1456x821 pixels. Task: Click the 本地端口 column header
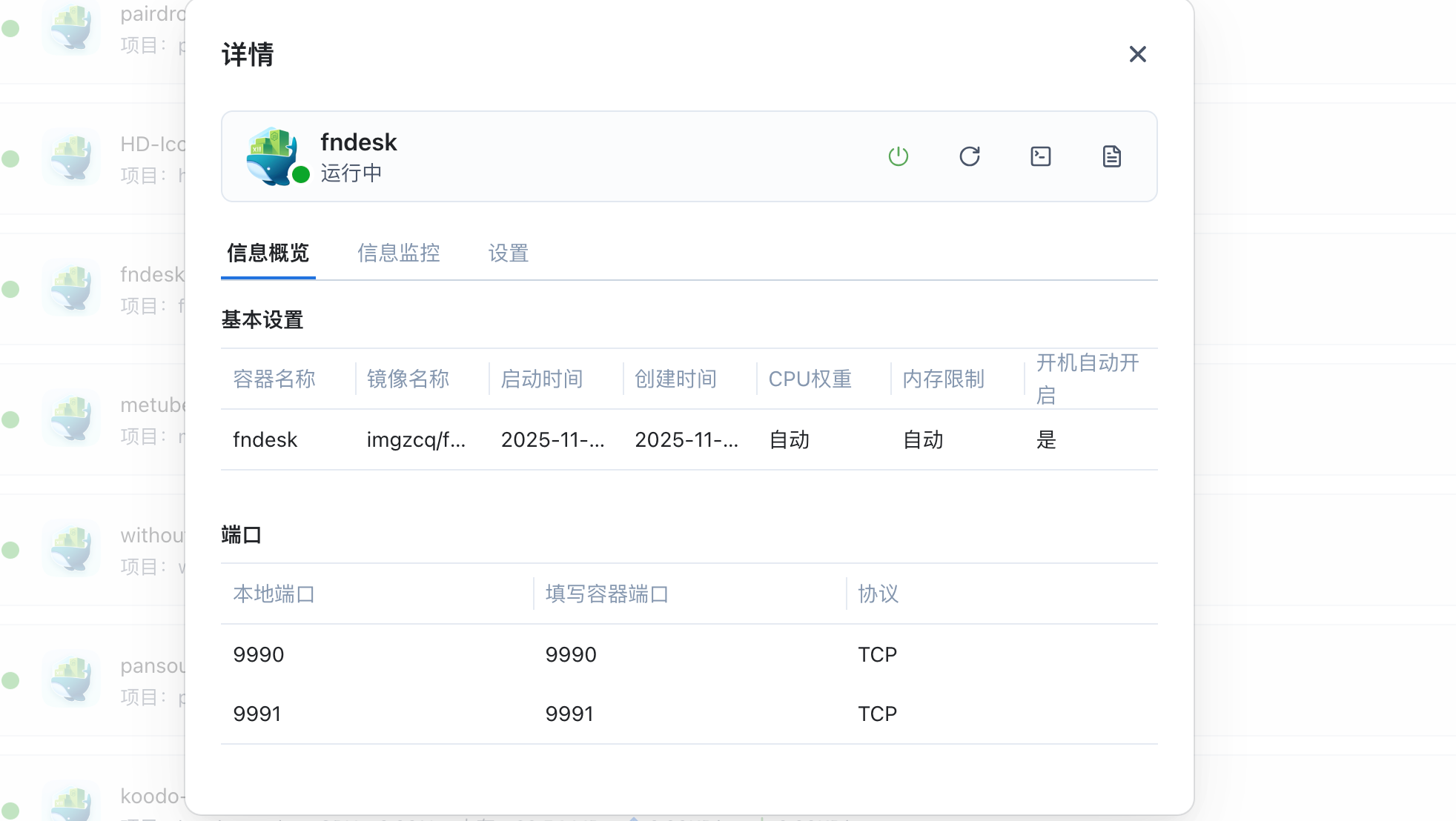point(274,594)
